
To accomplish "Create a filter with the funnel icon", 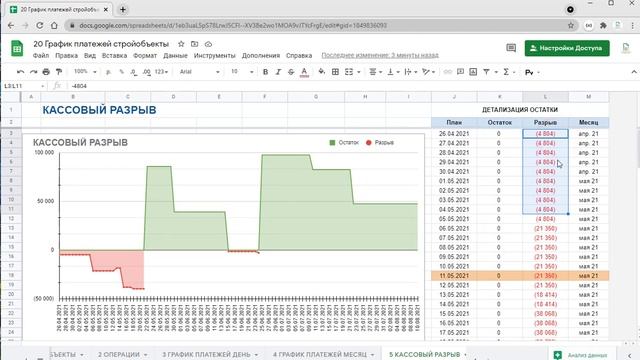I will [x=487, y=72].
